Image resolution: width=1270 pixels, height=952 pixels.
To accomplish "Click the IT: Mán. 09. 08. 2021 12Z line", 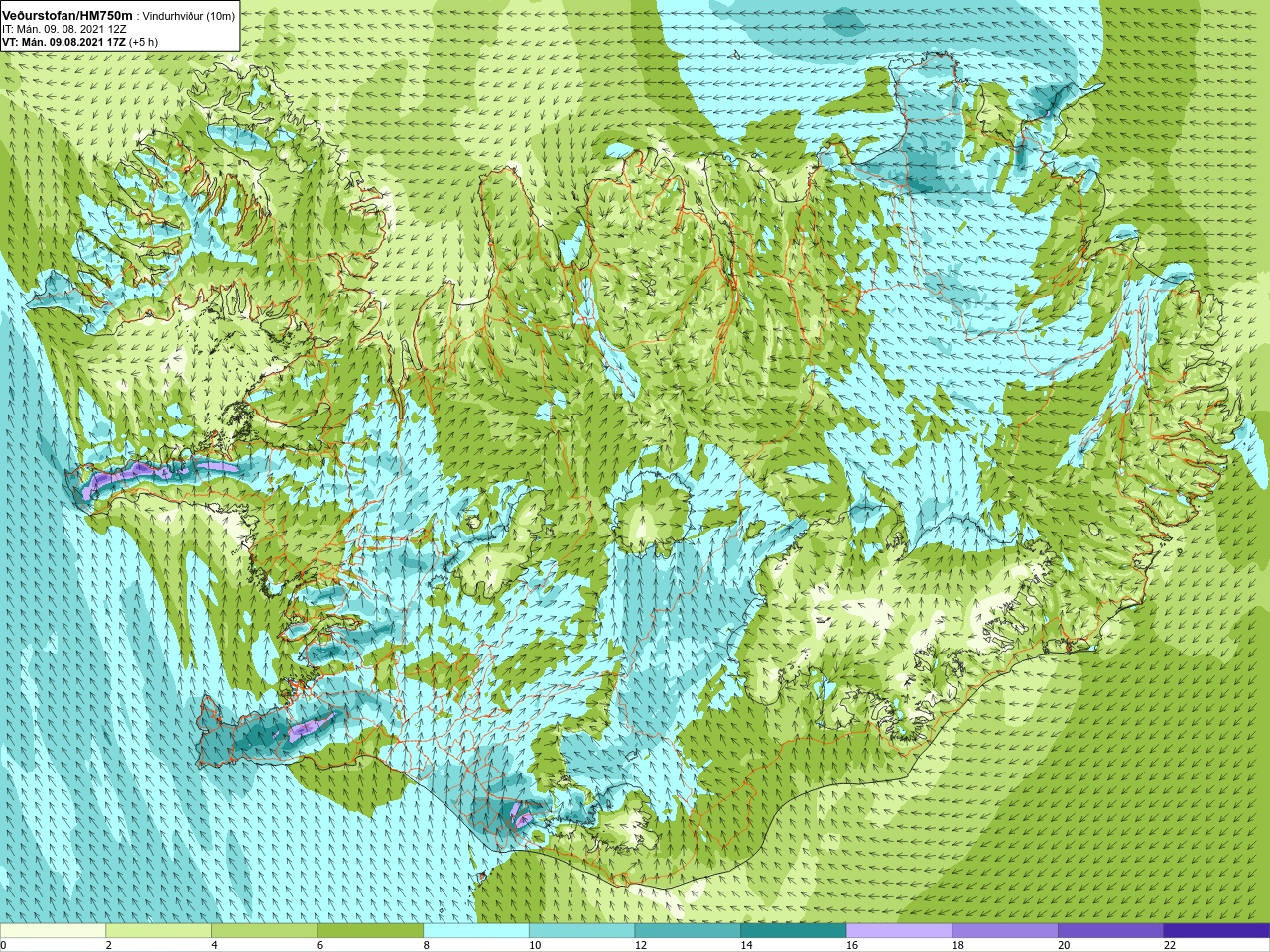I will click(x=64, y=29).
